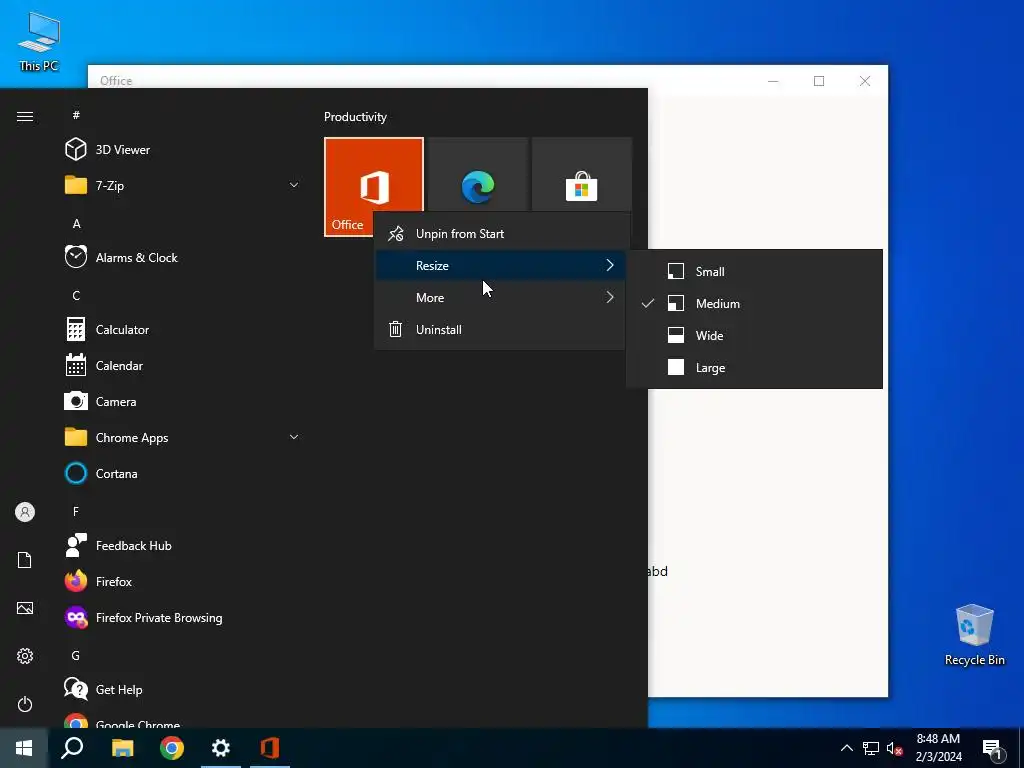
Task: Select the This PC desktop icon
Action: click(x=39, y=41)
